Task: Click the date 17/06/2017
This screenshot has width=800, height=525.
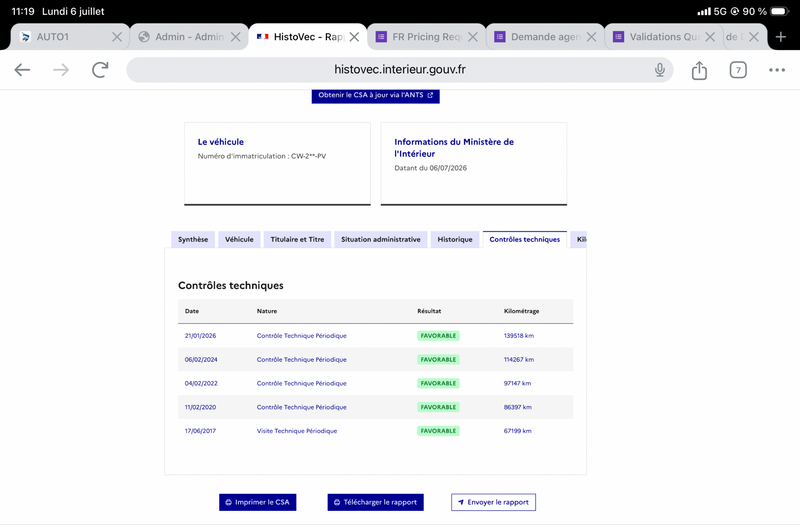Action: point(201,431)
